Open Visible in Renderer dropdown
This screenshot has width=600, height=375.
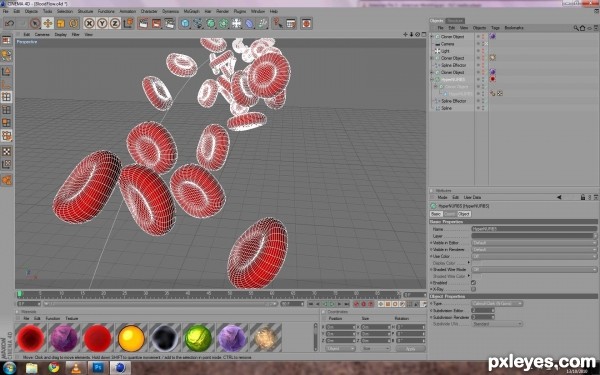[x=534, y=249]
